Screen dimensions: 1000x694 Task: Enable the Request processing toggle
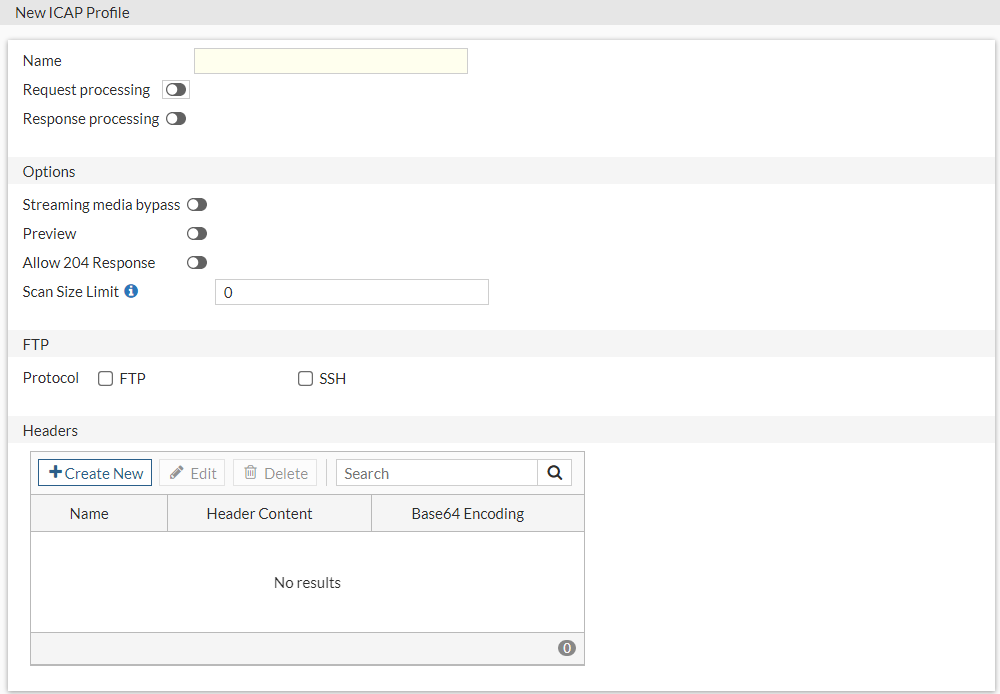point(176,90)
